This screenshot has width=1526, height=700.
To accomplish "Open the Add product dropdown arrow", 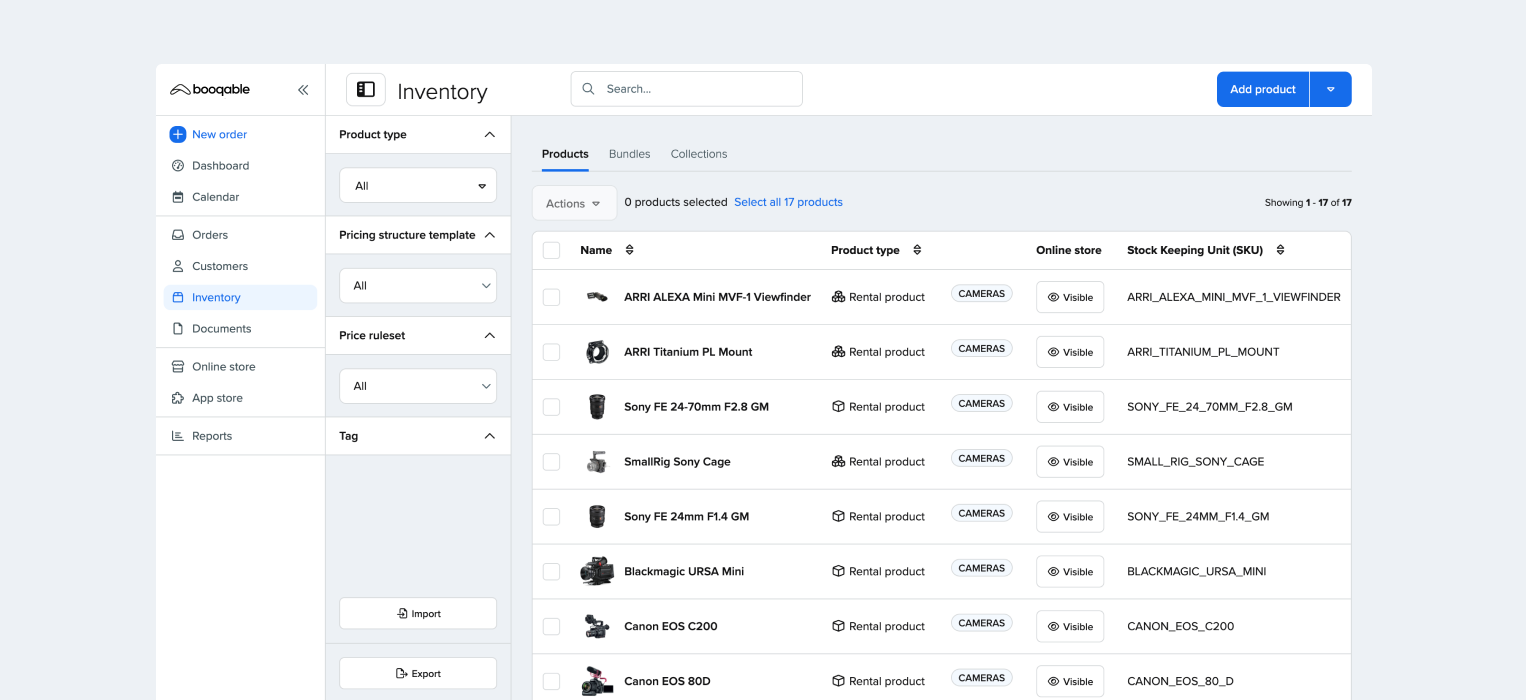I will (x=1331, y=89).
